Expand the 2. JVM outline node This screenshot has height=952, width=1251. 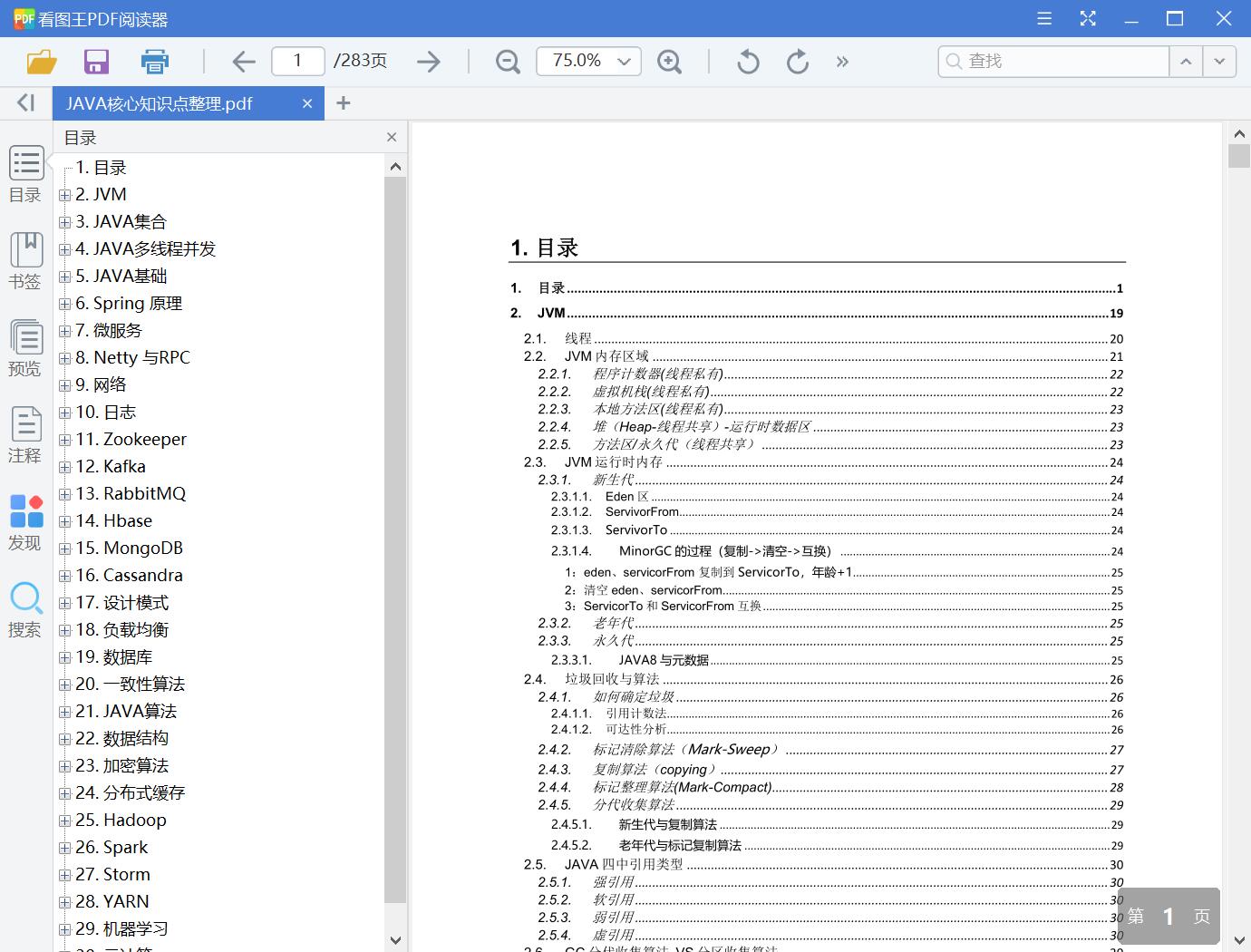point(64,195)
